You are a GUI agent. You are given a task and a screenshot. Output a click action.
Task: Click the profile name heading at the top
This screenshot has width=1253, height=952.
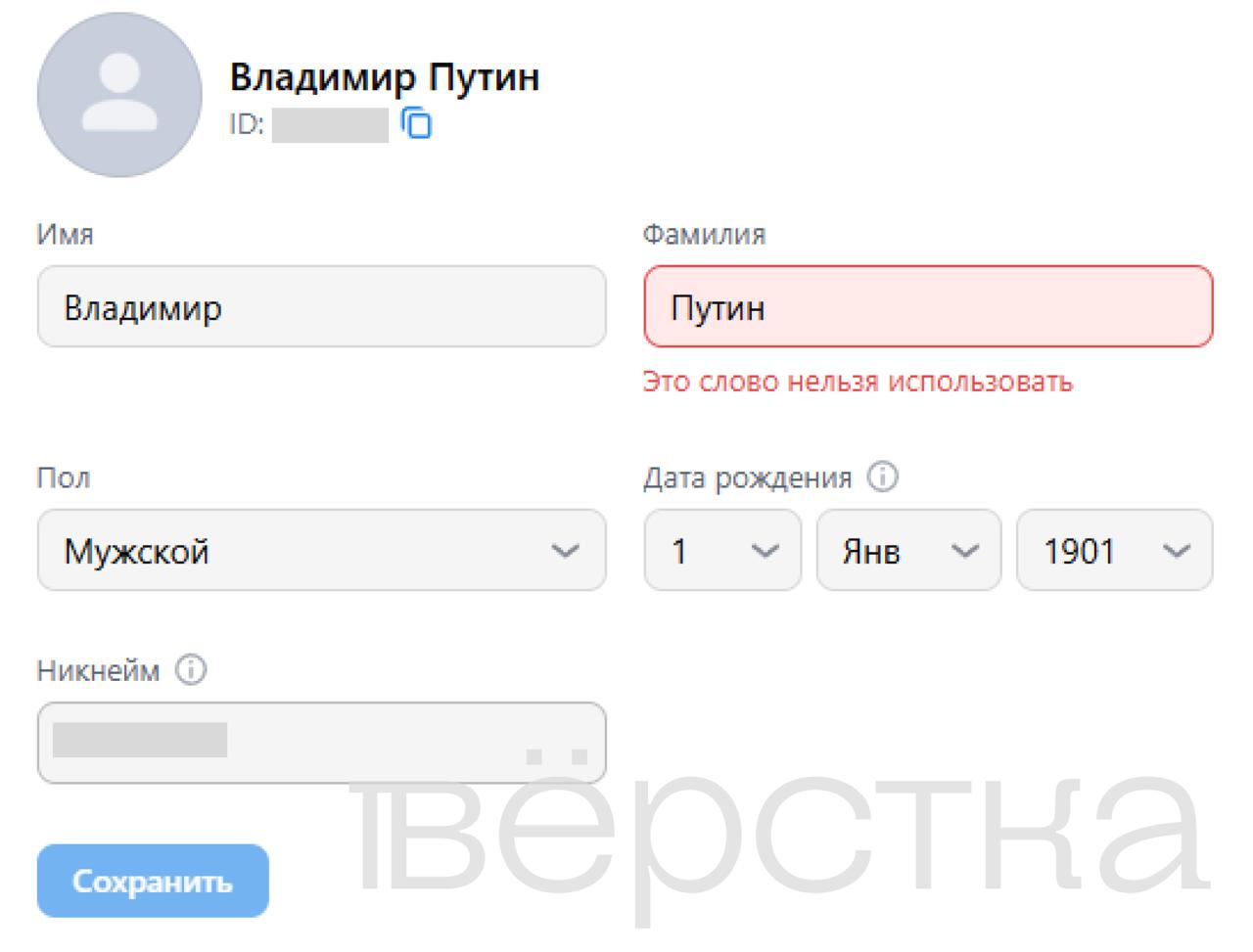[384, 76]
